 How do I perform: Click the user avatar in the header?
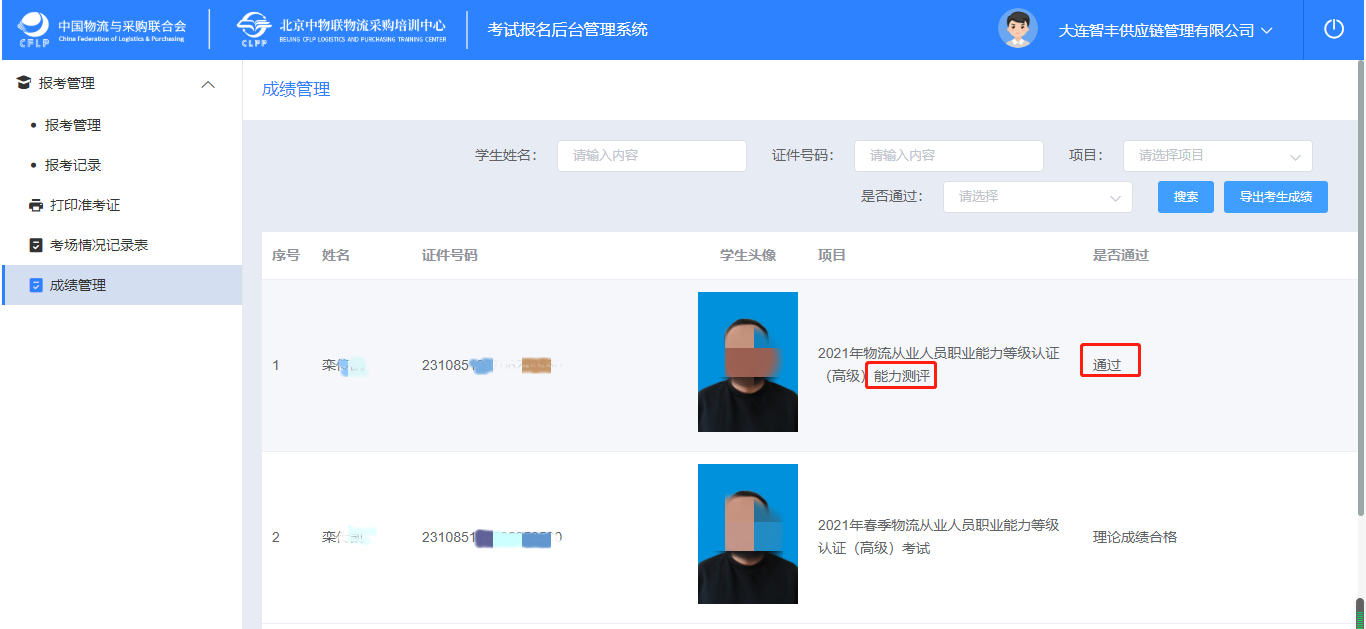tap(1018, 28)
